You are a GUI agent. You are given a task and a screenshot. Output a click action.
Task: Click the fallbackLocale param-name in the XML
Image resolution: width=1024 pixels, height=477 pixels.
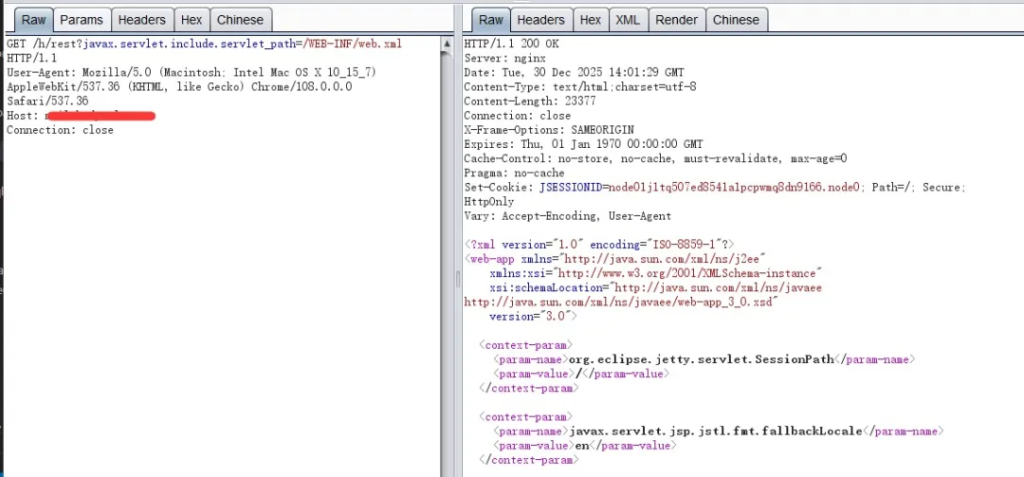tap(715, 430)
